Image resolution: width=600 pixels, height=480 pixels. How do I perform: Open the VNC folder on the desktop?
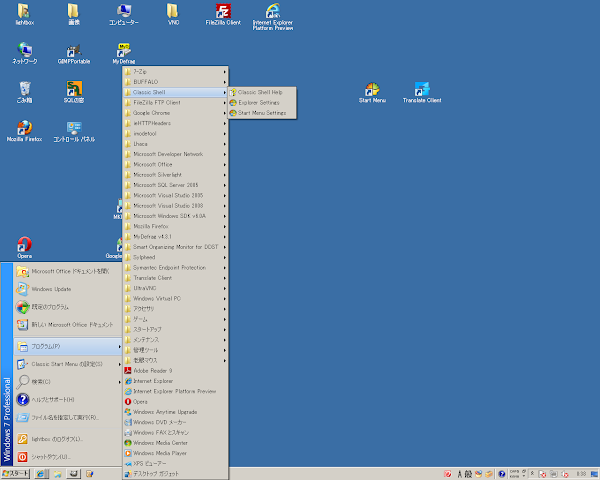pos(173,15)
